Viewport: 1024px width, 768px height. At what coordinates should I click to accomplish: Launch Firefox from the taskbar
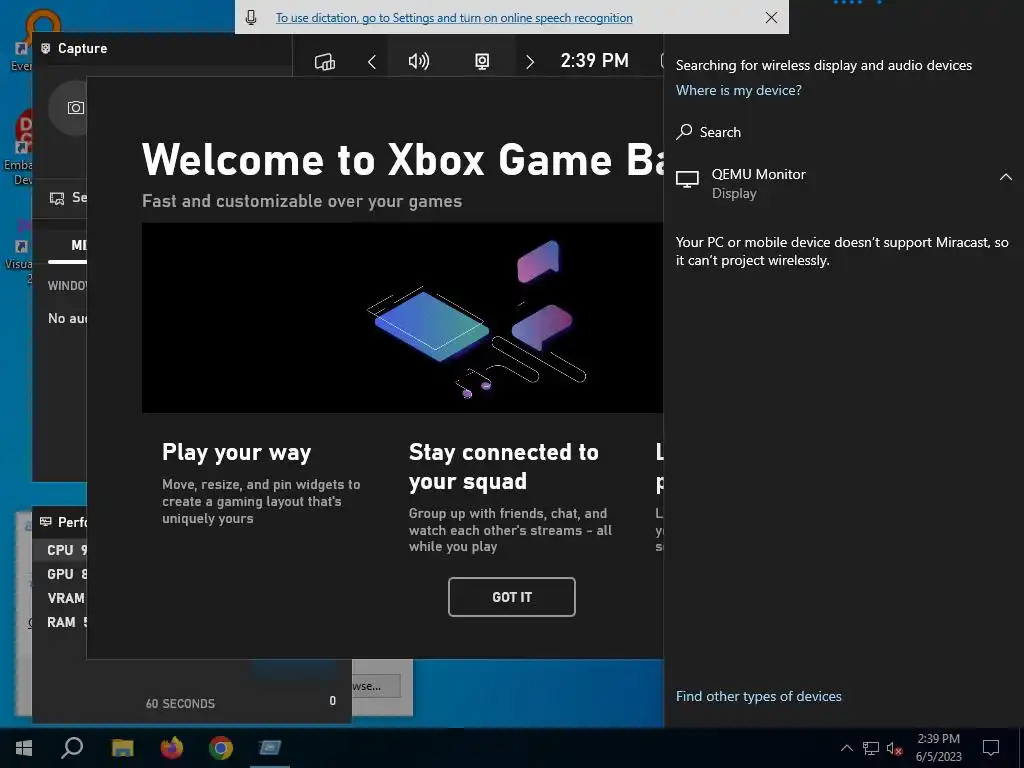(x=172, y=748)
